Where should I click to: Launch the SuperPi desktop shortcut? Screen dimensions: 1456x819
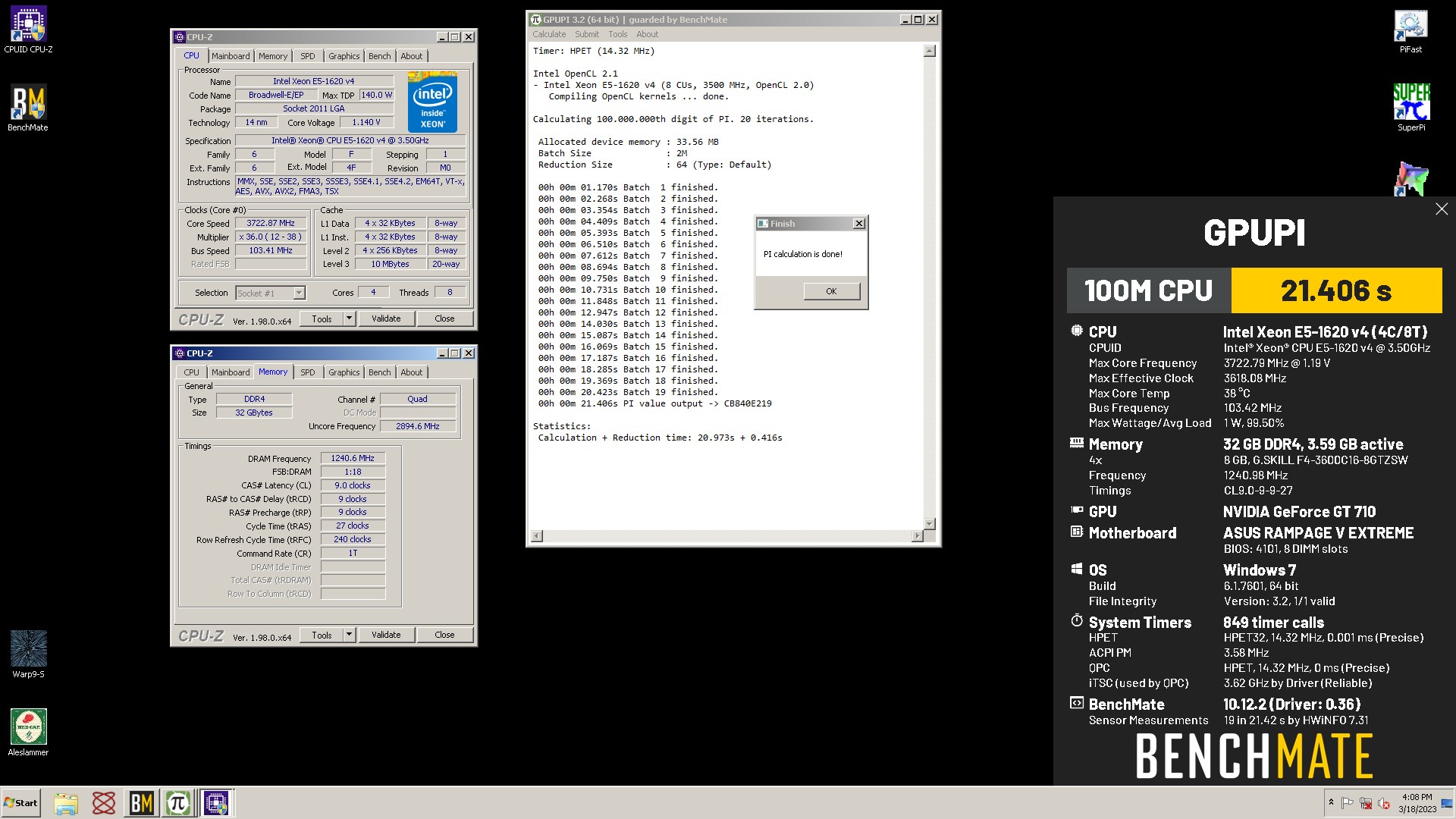[1410, 107]
